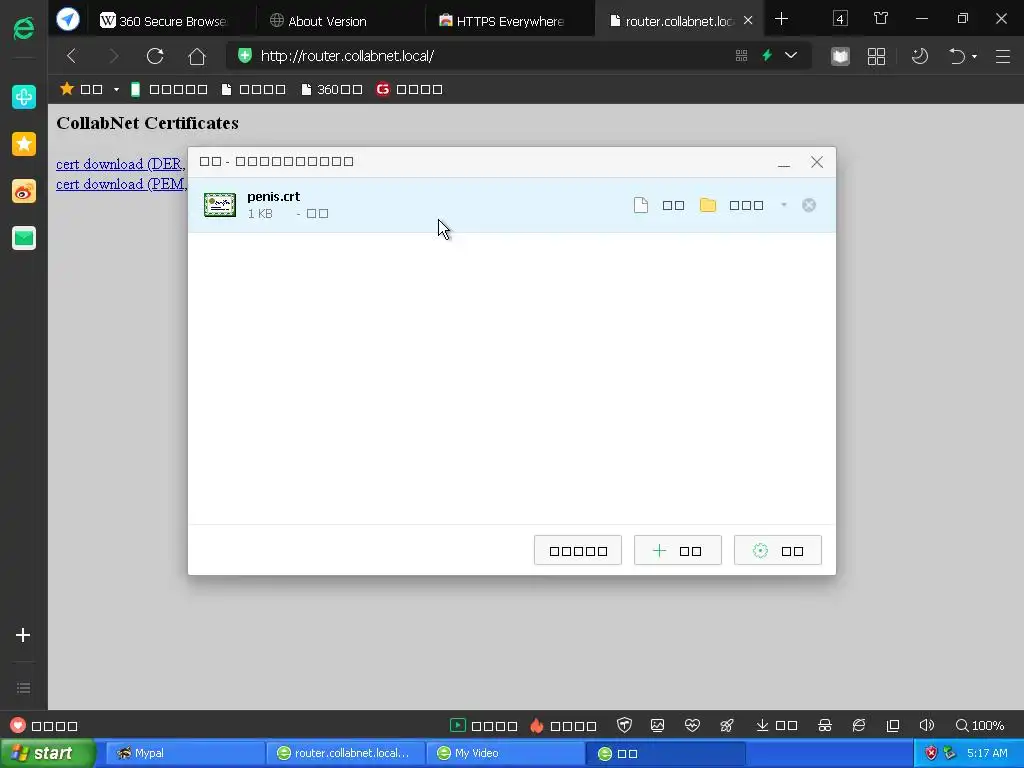This screenshot has height=768, width=1024.
Task: Expand the bookmarks star dropdown arrow
Action: [116, 89]
